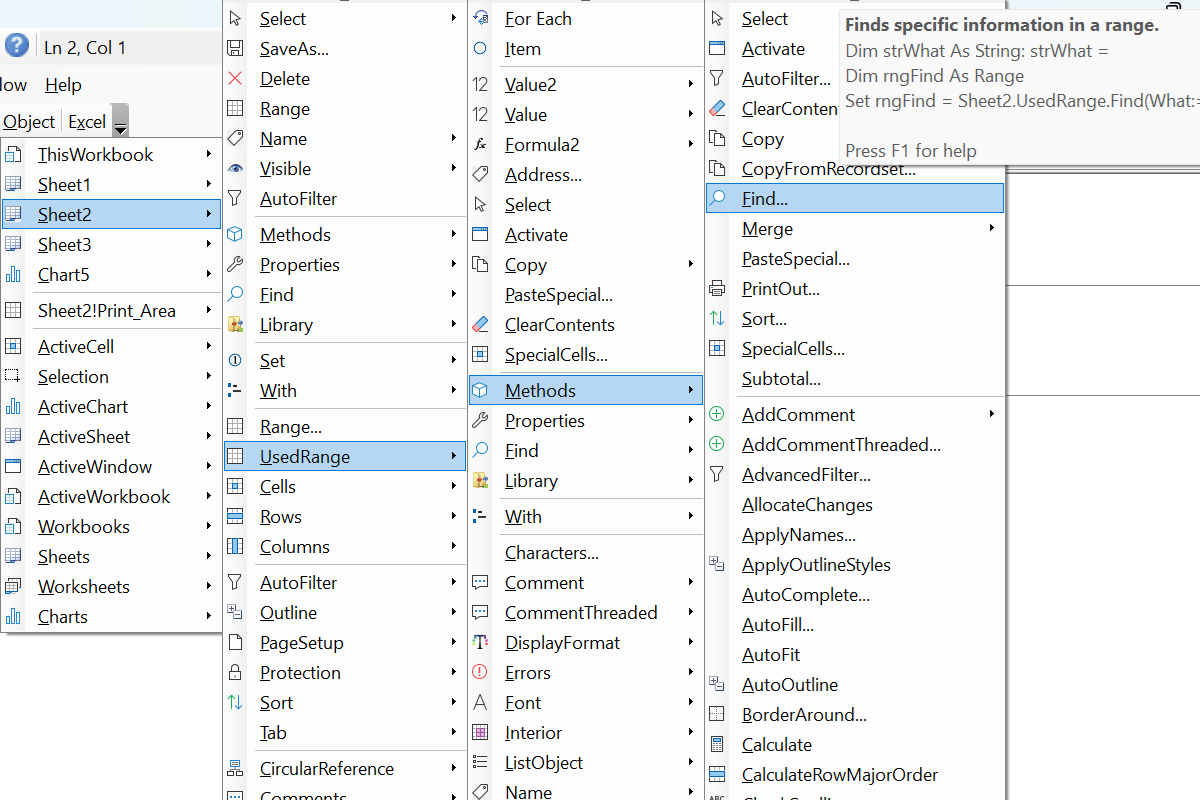Click the Visible eye icon
This screenshot has width=1200, height=800.
coord(235,168)
